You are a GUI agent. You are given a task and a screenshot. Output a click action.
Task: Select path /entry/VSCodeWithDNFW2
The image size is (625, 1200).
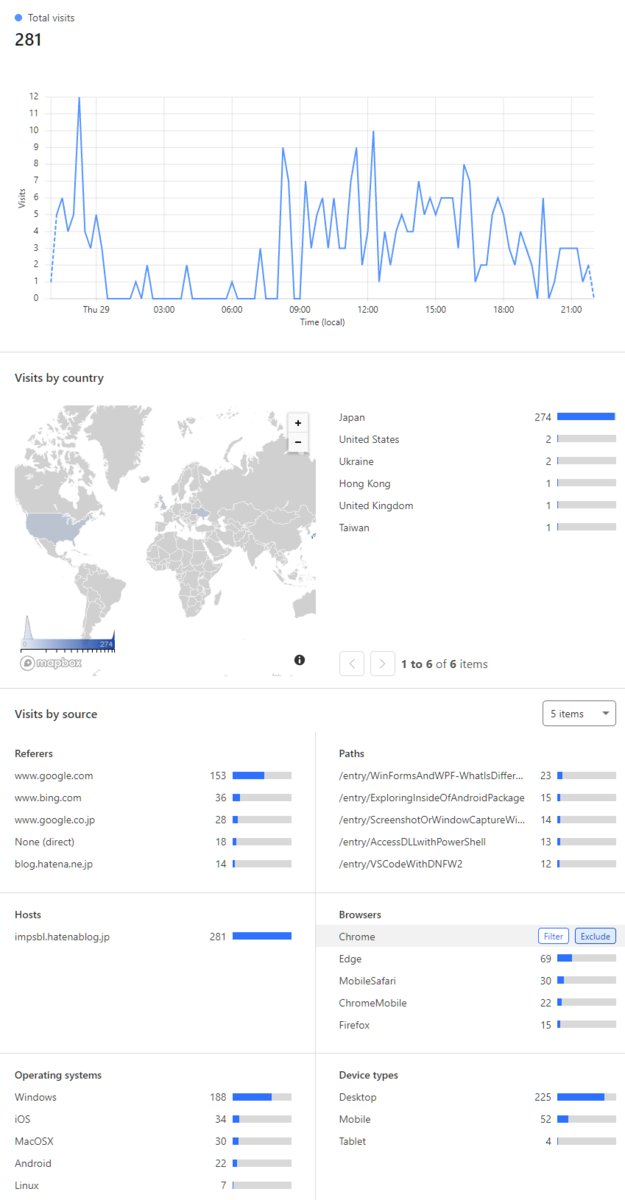[477, 864]
